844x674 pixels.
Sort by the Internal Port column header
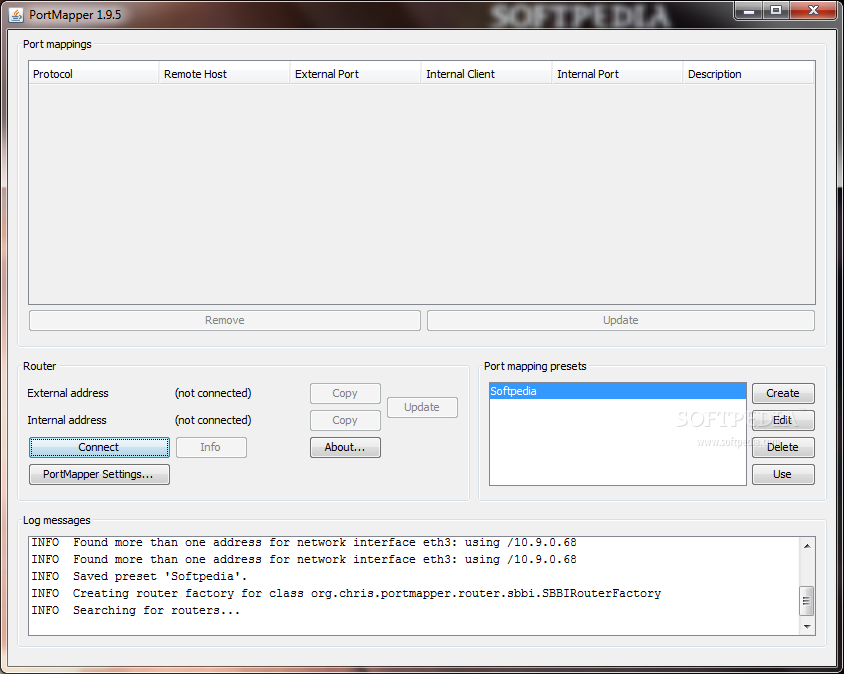click(x=617, y=74)
